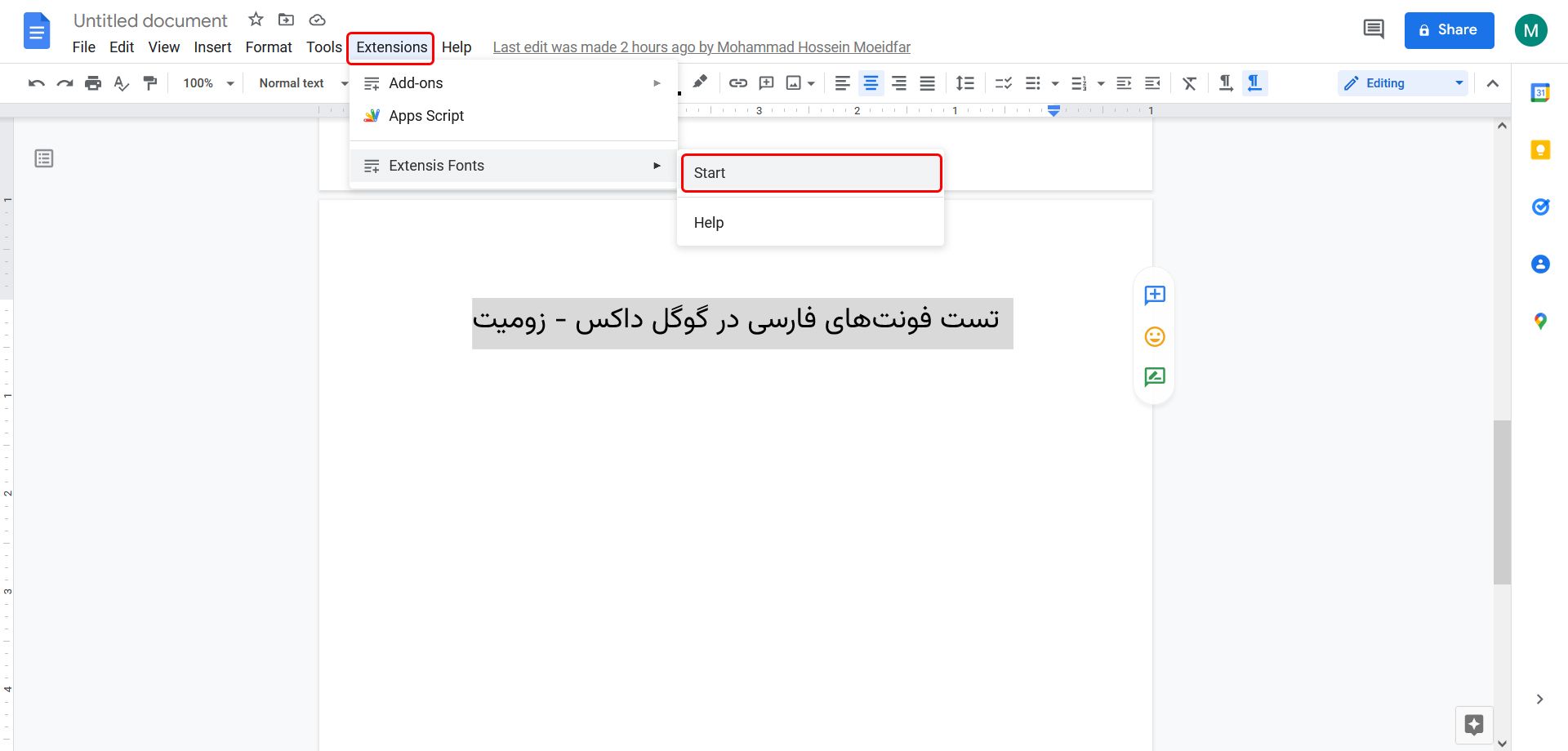Open Google Keep in the side panel
This screenshot has width=1568, height=751.
[x=1540, y=149]
